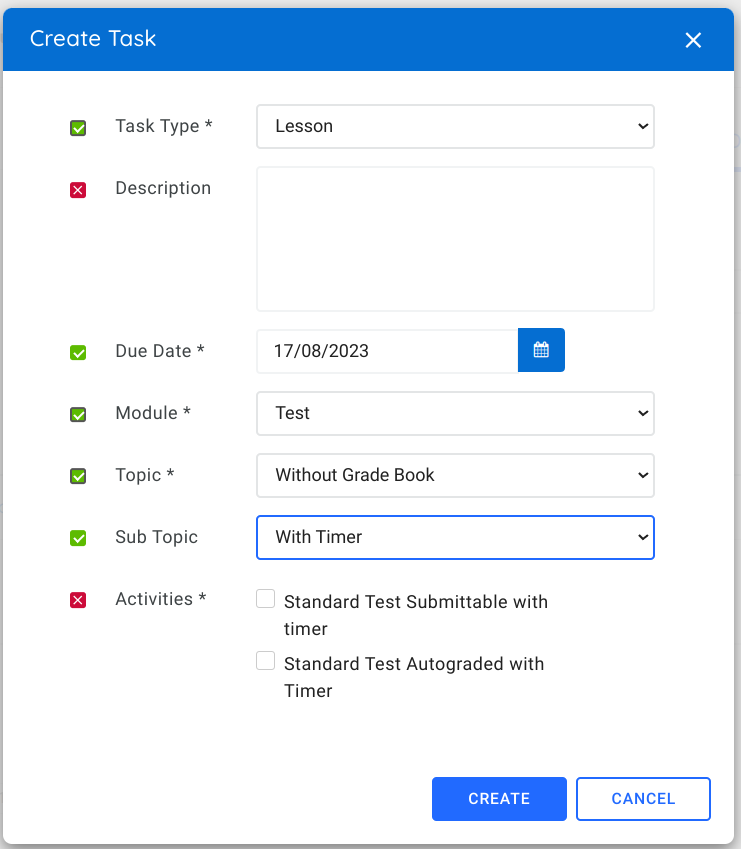Image resolution: width=741 pixels, height=849 pixels.
Task: Click the Due Date field showing 17/08/2023
Action: click(x=385, y=350)
